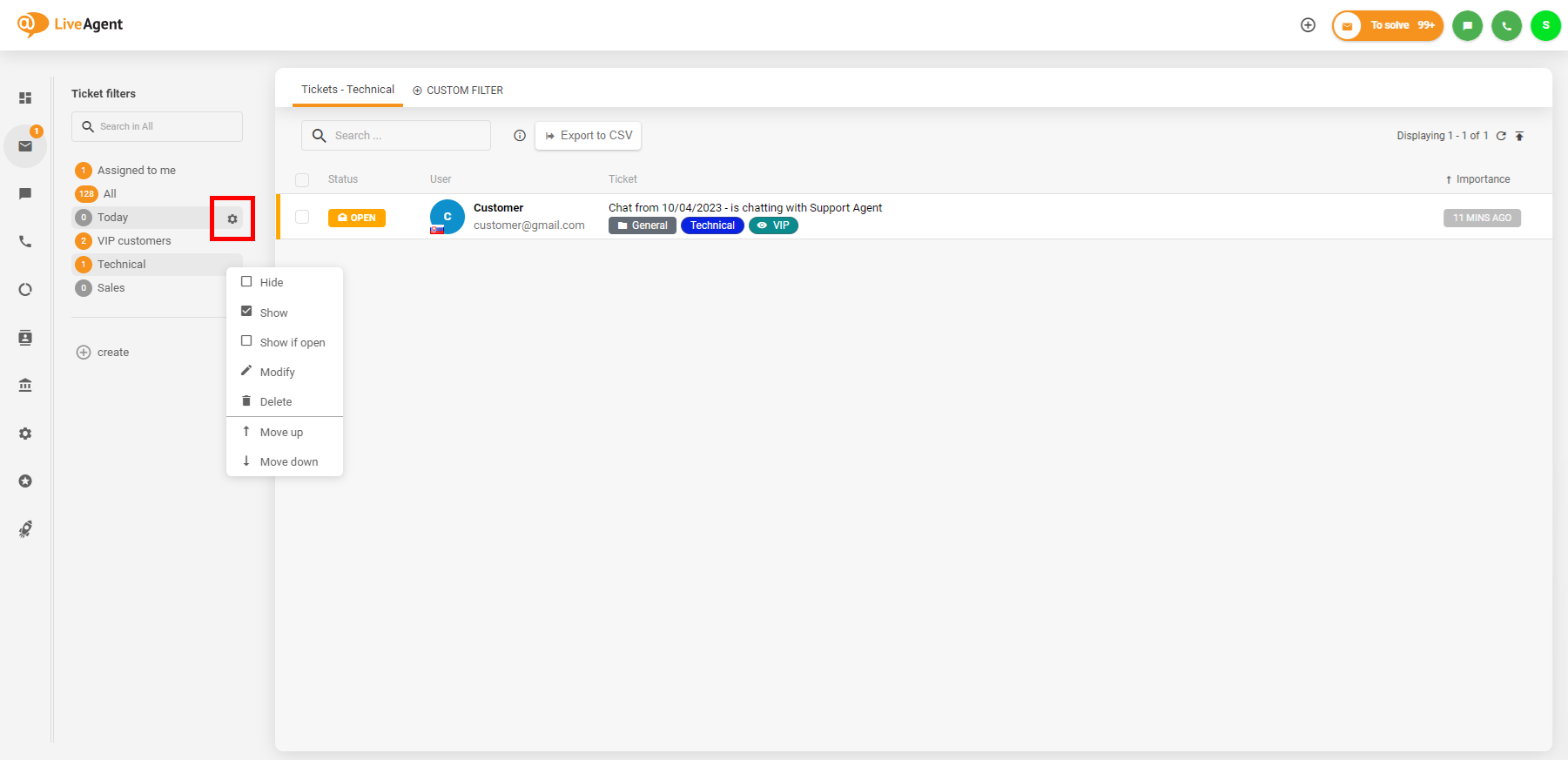Enable the Show if open checkbox

coord(246,341)
